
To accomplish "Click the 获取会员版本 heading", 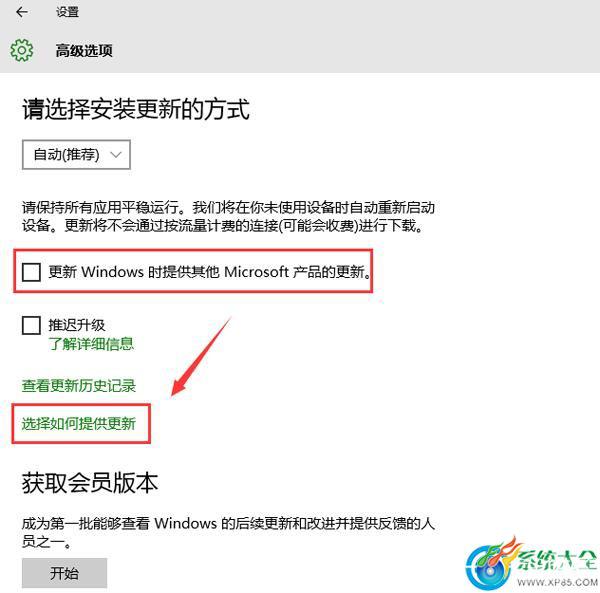I will click(90, 483).
